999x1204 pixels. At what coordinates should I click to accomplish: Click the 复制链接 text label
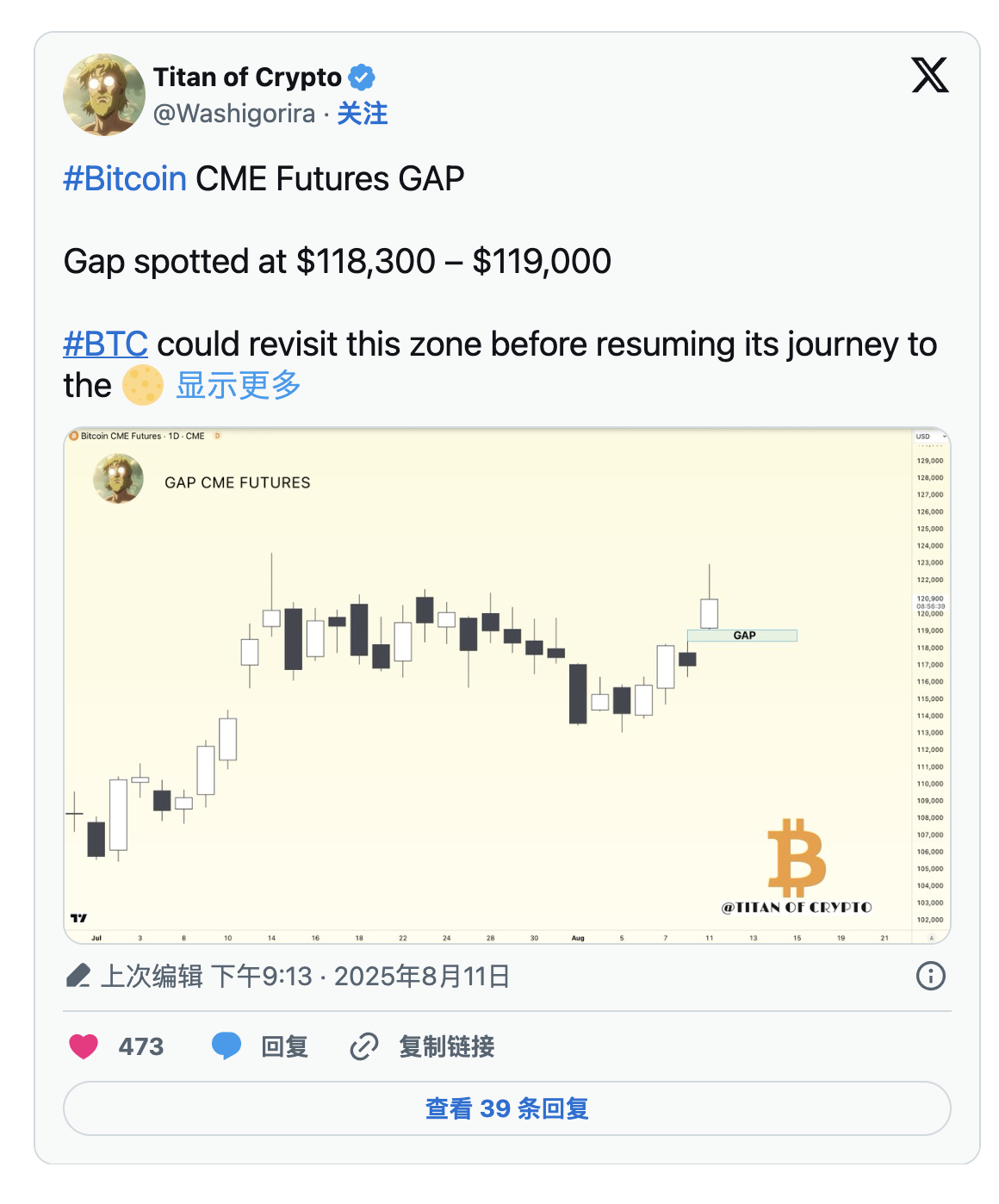(446, 1046)
